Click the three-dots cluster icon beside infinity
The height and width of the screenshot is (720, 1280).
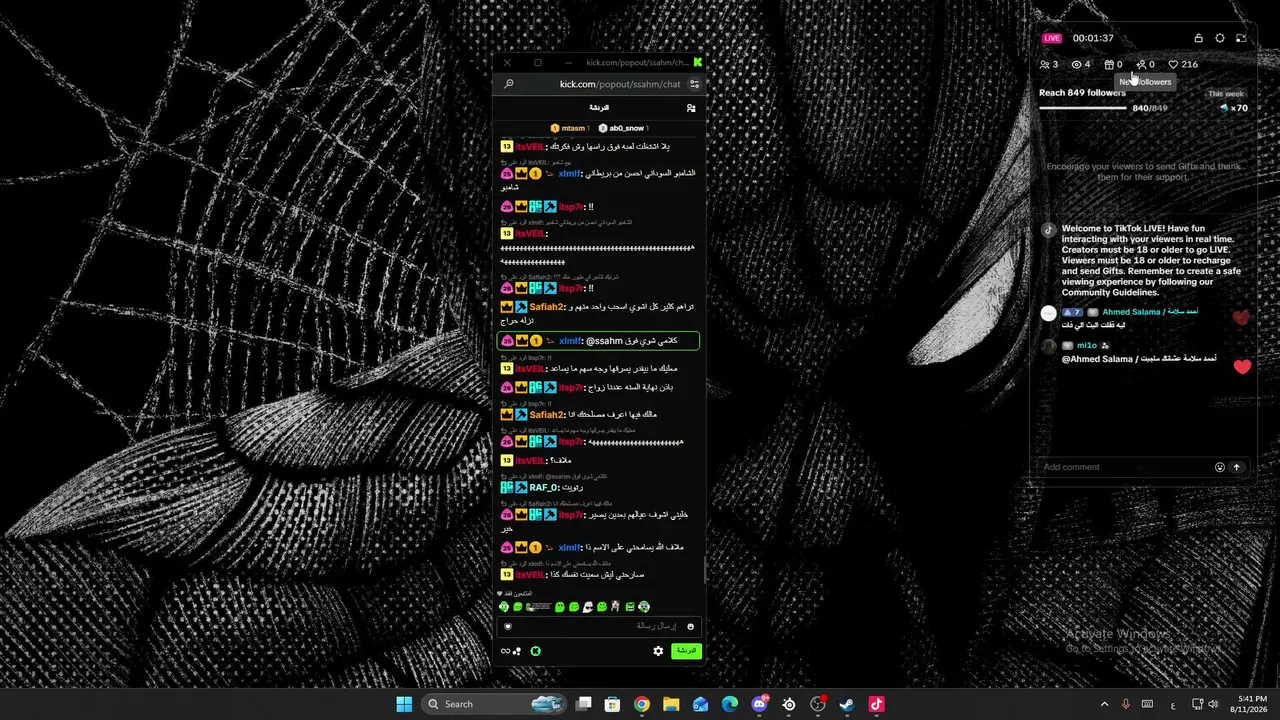point(517,651)
